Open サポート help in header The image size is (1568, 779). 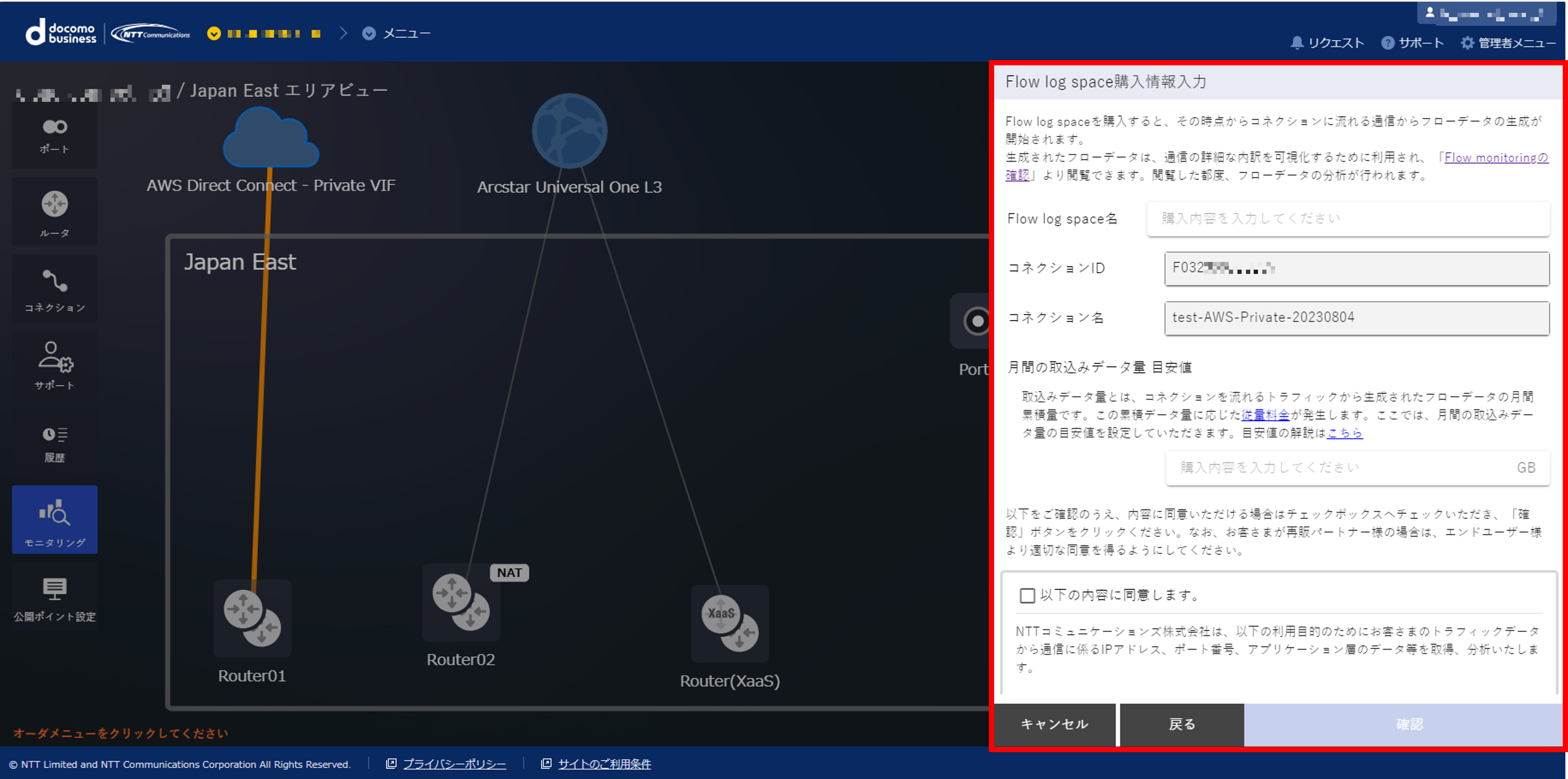pyautogui.click(x=1412, y=43)
